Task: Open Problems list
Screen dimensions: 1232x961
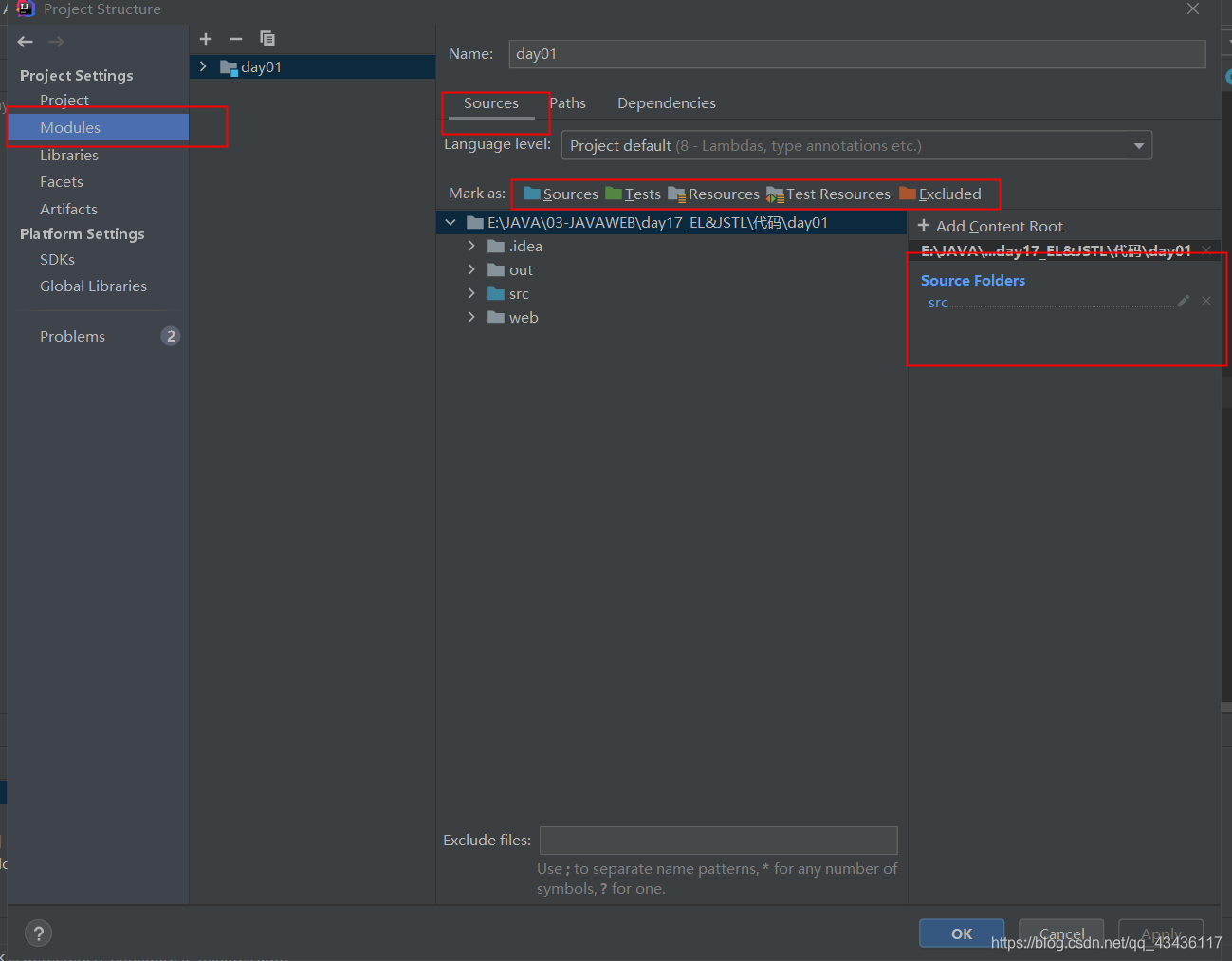Action: pos(72,336)
